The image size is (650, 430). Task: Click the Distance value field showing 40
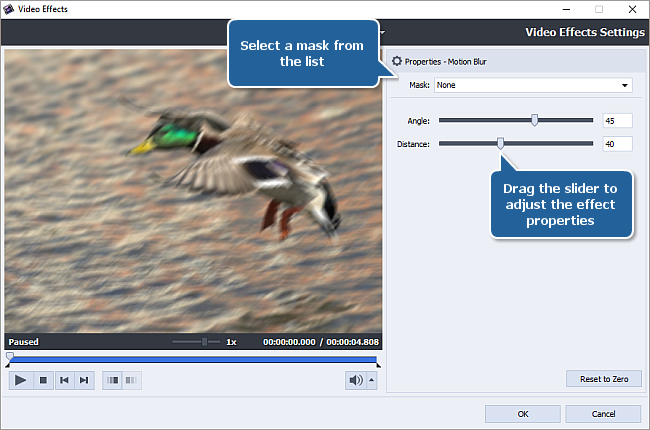[617, 144]
